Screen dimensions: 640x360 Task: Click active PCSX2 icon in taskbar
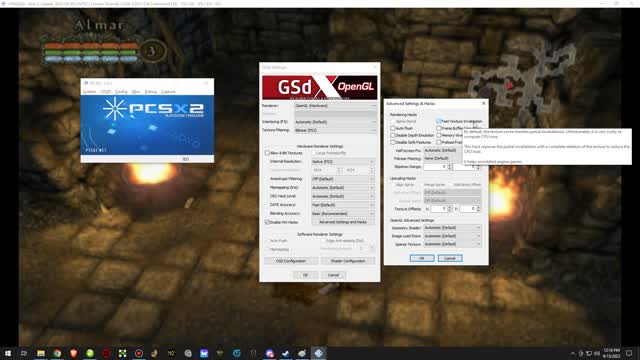point(318,353)
